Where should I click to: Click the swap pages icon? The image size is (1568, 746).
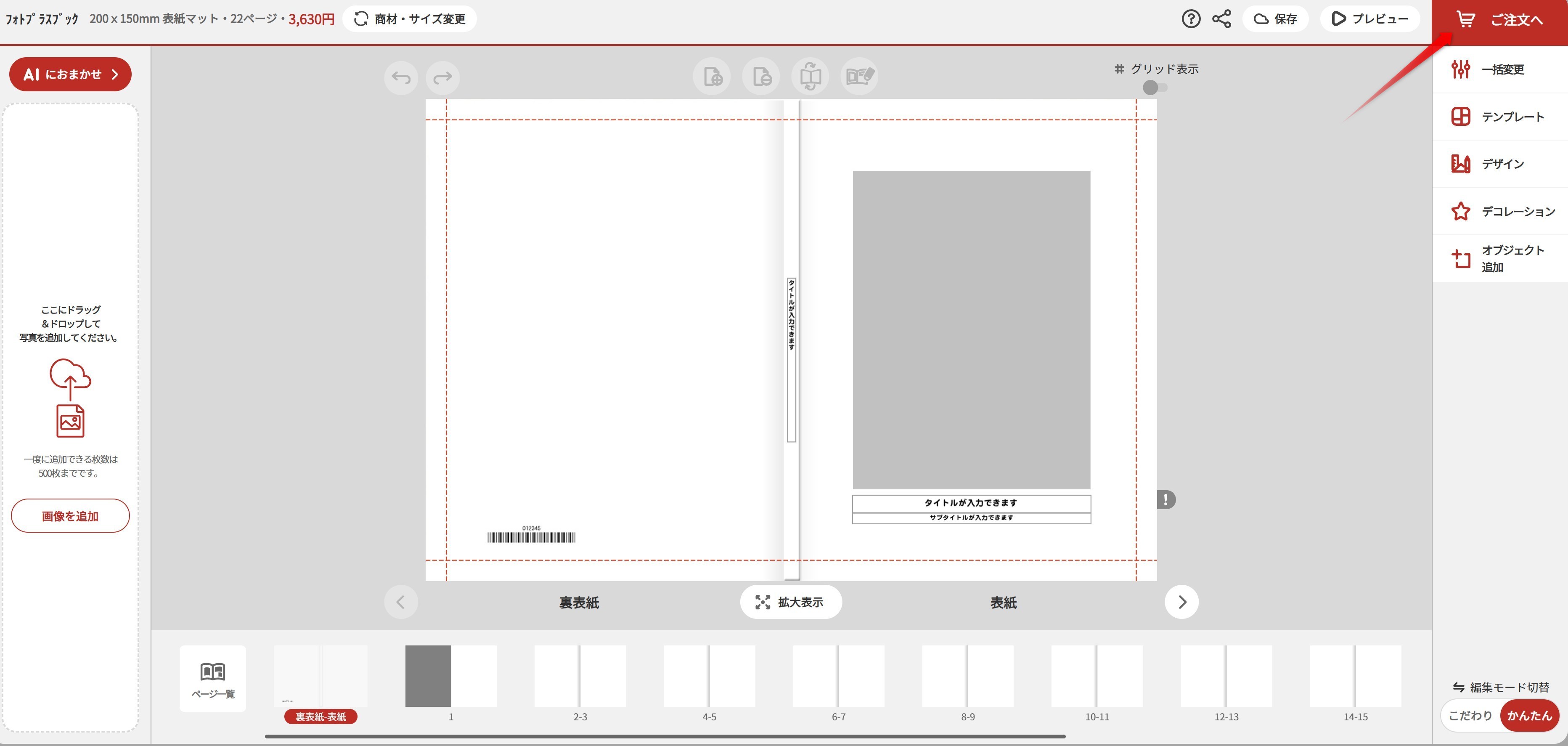coord(810,77)
